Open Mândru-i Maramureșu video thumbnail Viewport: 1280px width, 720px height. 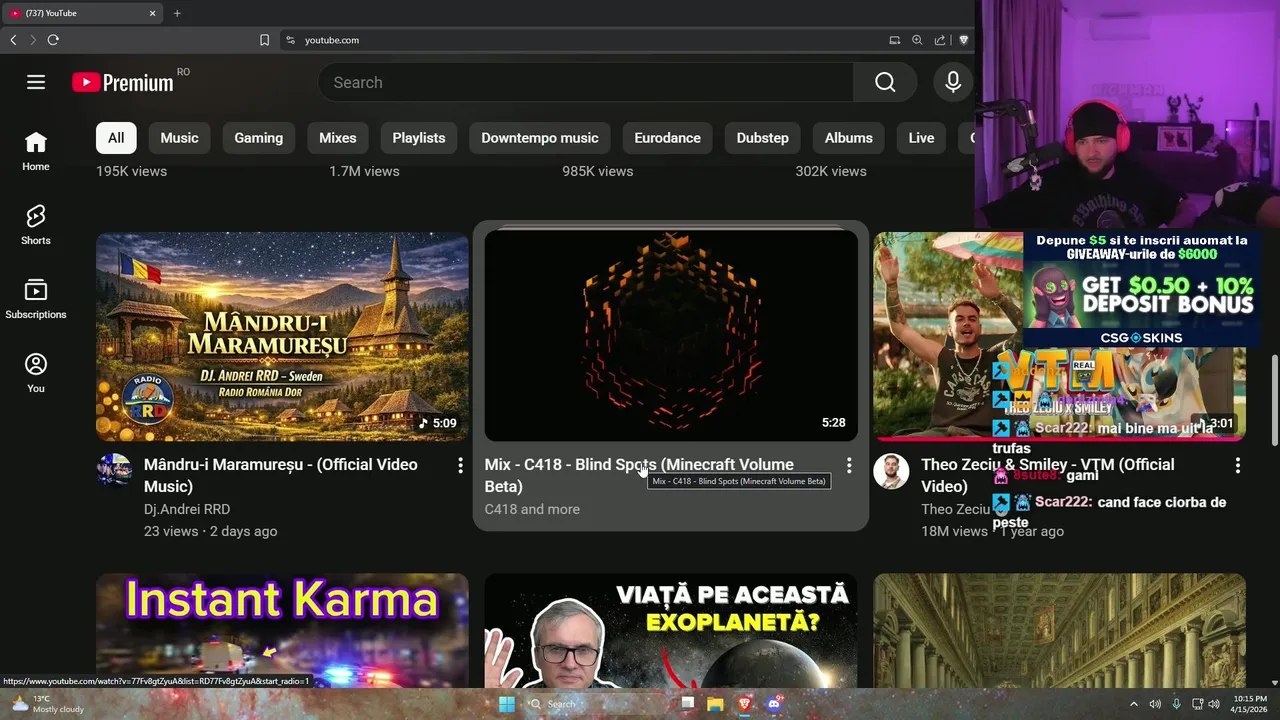point(282,336)
